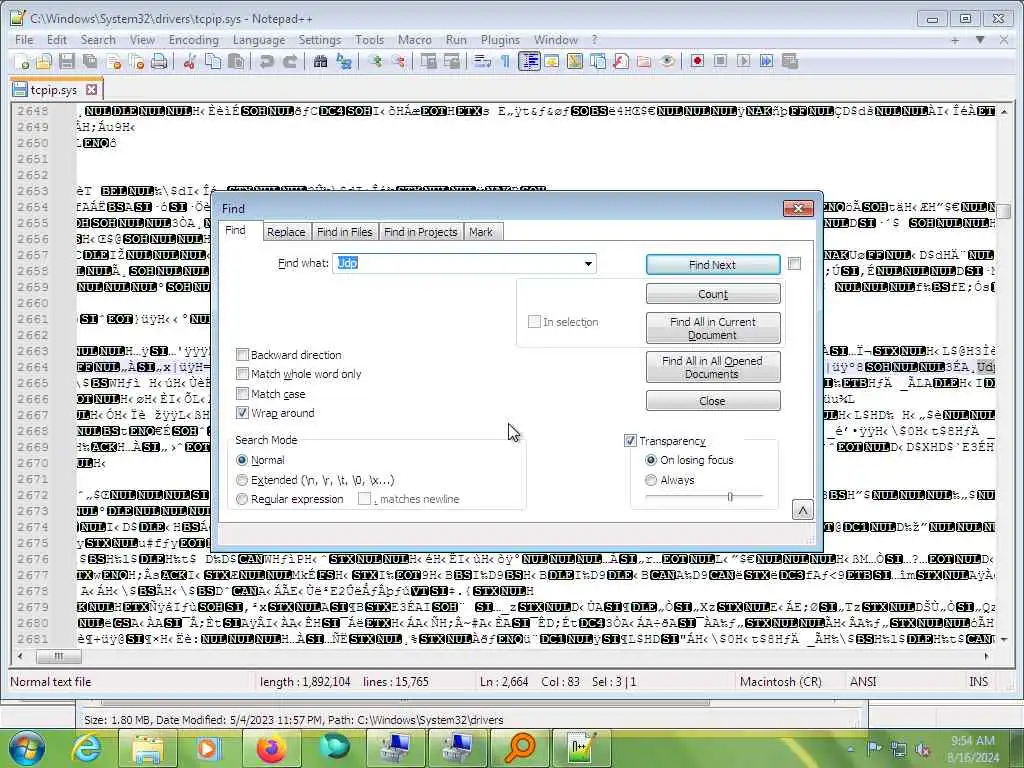Open Windows Explorer folder icon in taskbar
The image size is (1024, 768).
tap(148, 748)
